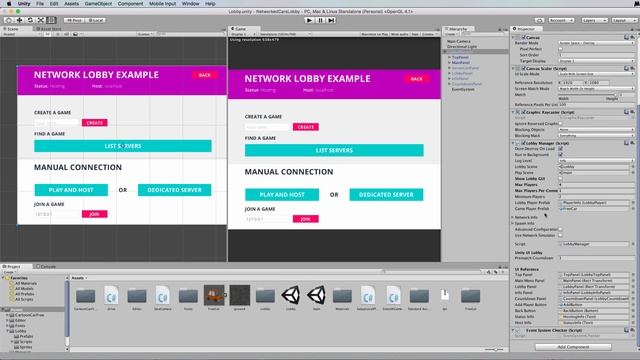Open the Target Display dropdown
Viewport: 640px width, 360px height.
596,61
